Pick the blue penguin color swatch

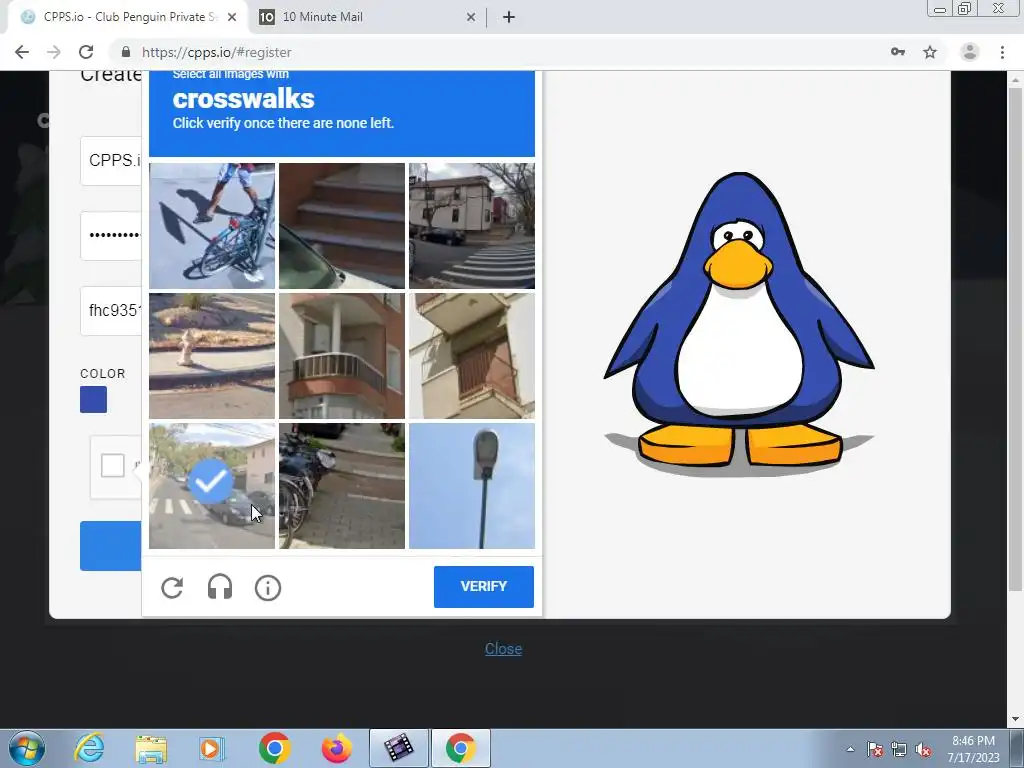(93, 400)
